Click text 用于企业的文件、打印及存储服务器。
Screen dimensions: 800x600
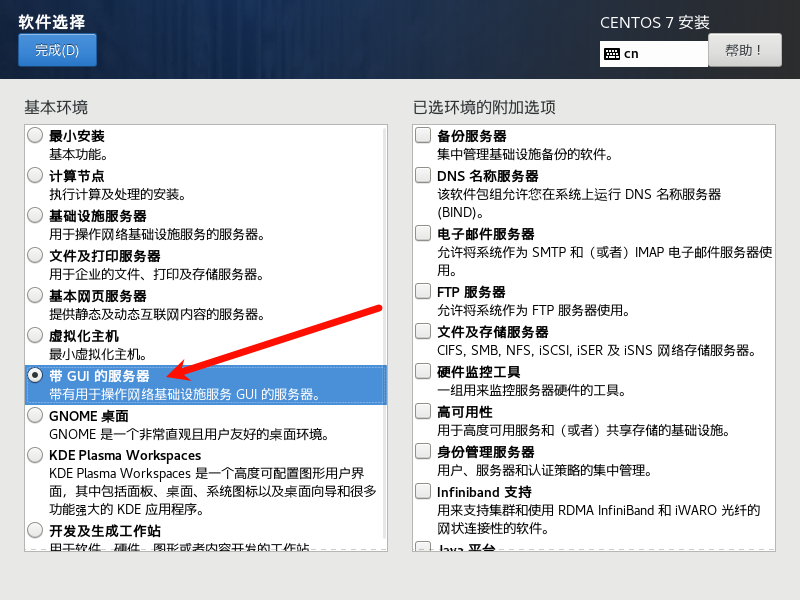click(157, 274)
